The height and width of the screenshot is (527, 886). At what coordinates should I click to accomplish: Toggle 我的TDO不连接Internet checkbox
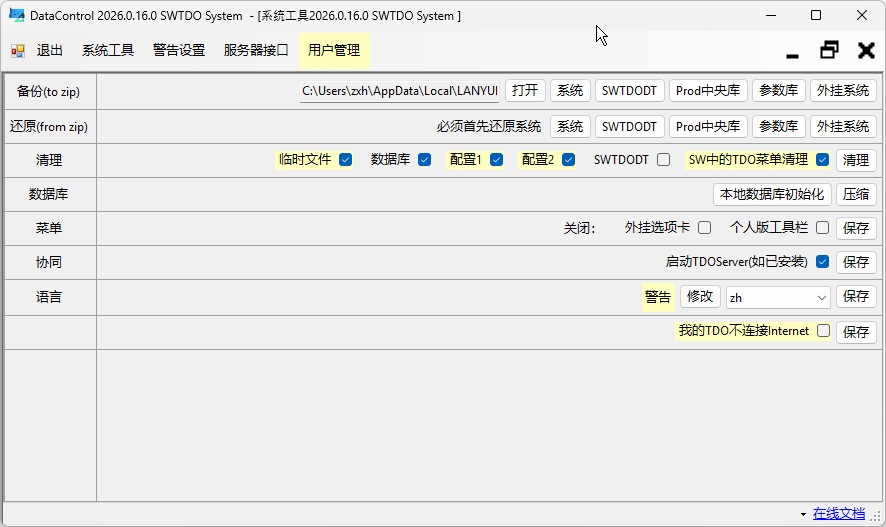(x=823, y=331)
